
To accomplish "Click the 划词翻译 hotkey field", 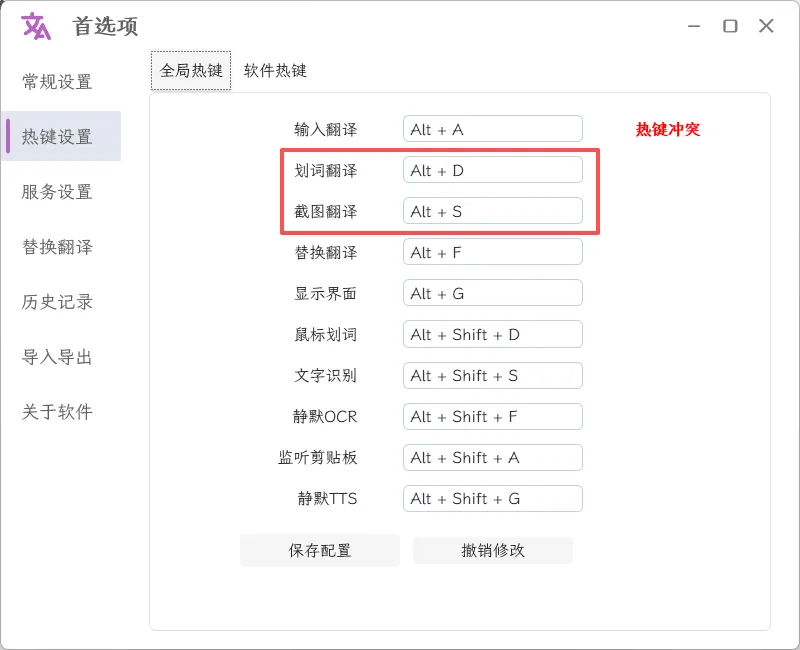I will click(492, 170).
